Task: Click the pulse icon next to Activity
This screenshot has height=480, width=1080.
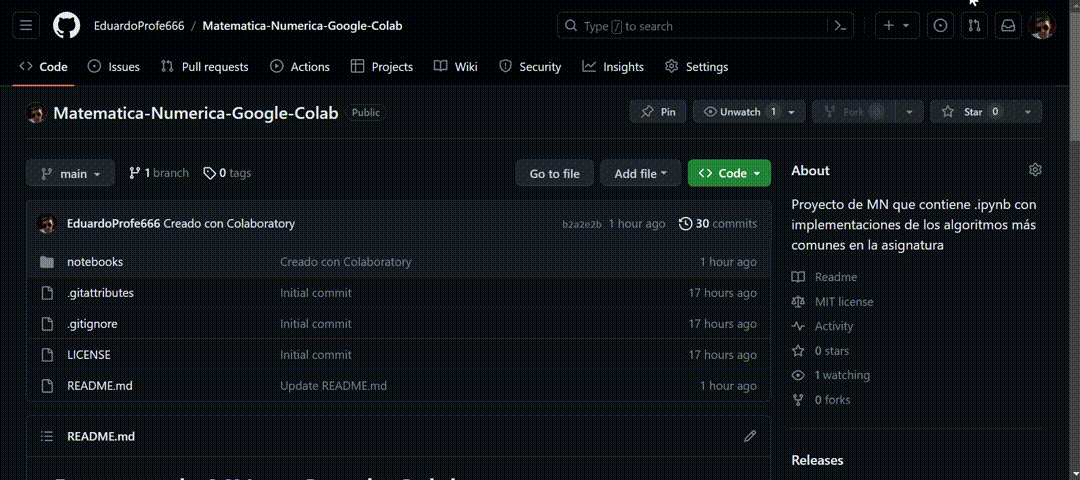Action: tap(798, 326)
